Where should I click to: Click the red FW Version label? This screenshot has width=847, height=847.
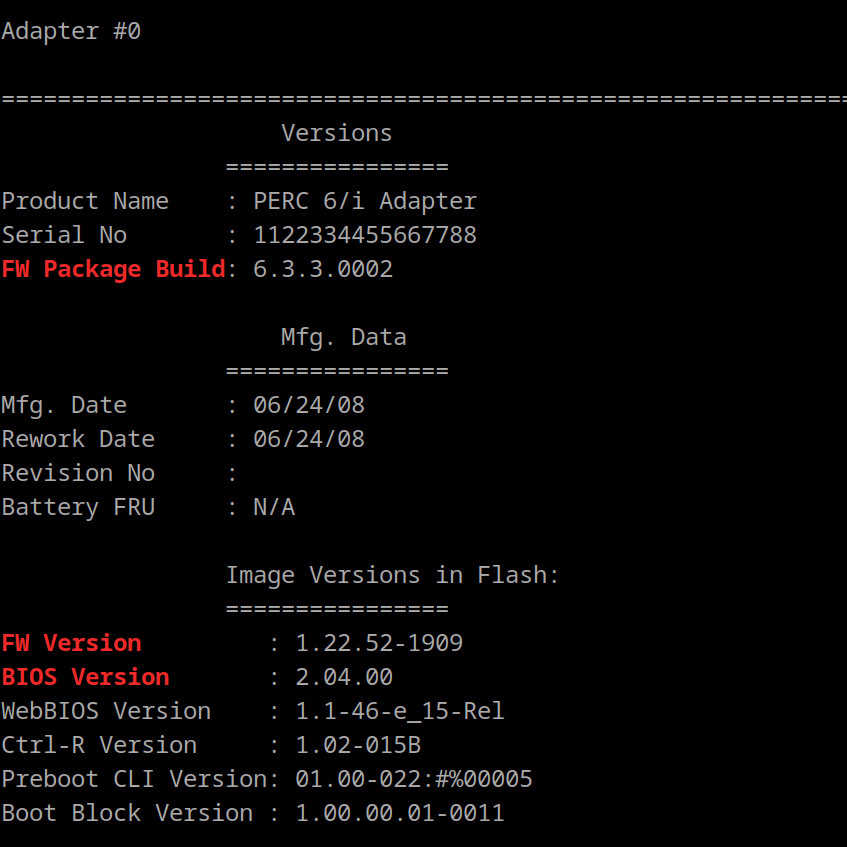pos(71,643)
